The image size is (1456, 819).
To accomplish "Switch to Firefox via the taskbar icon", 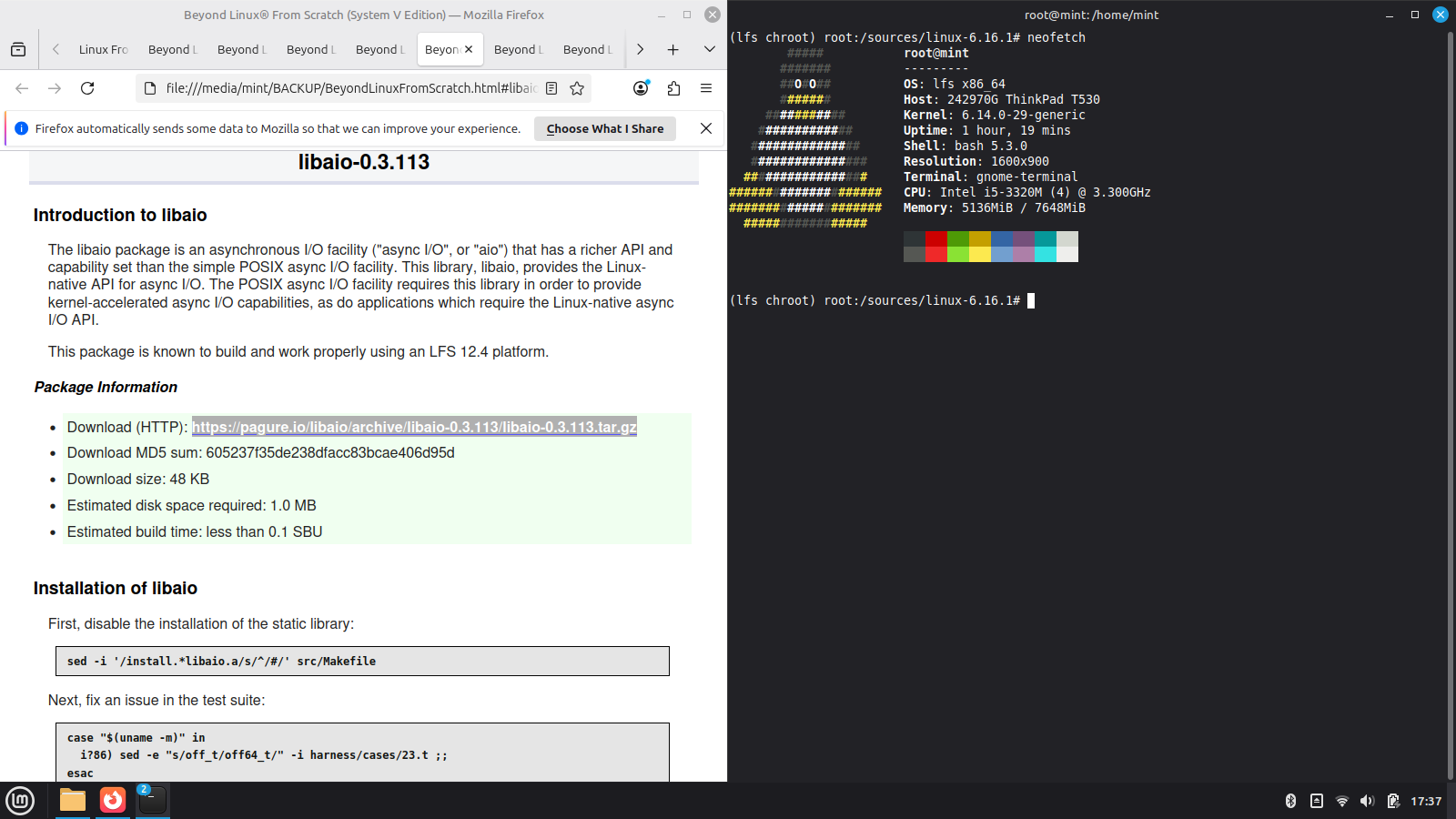I will [113, 801].
